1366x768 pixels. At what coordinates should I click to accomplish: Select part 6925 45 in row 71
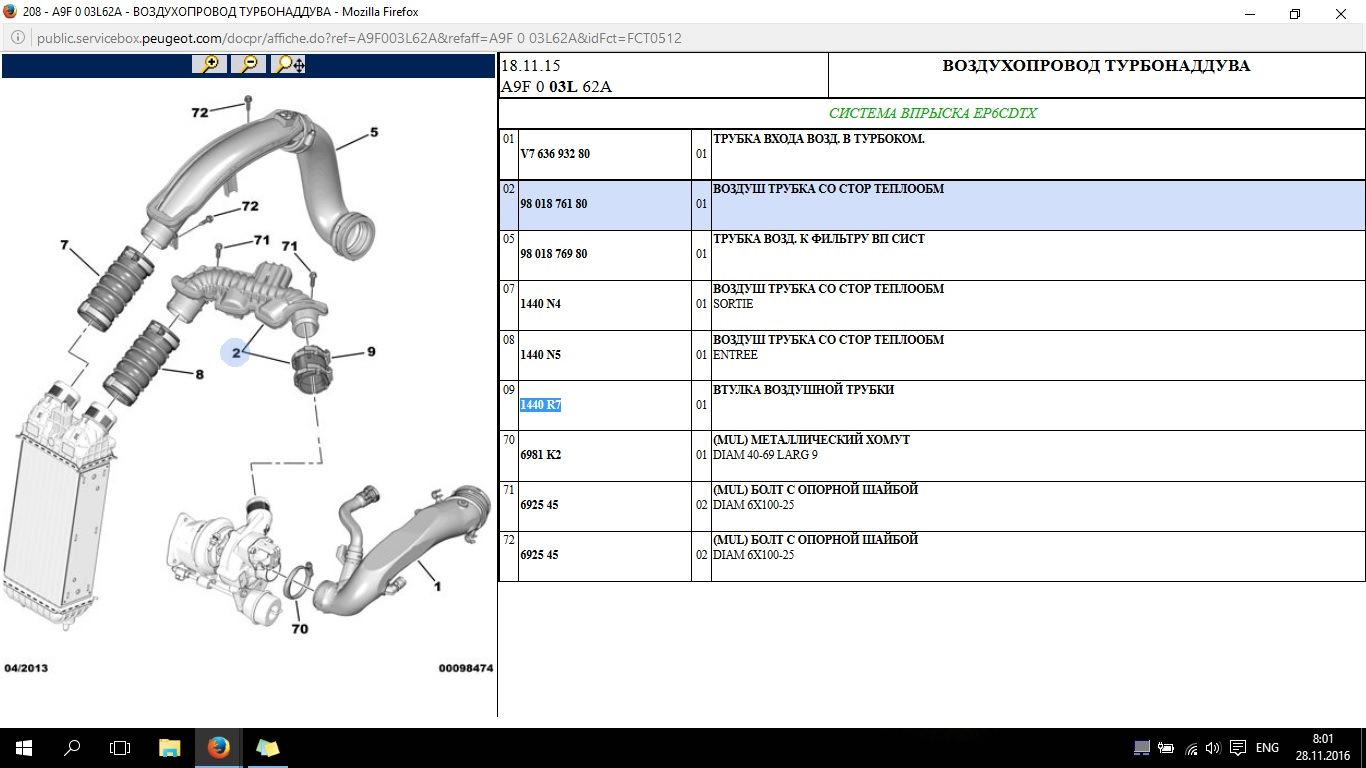539,505
